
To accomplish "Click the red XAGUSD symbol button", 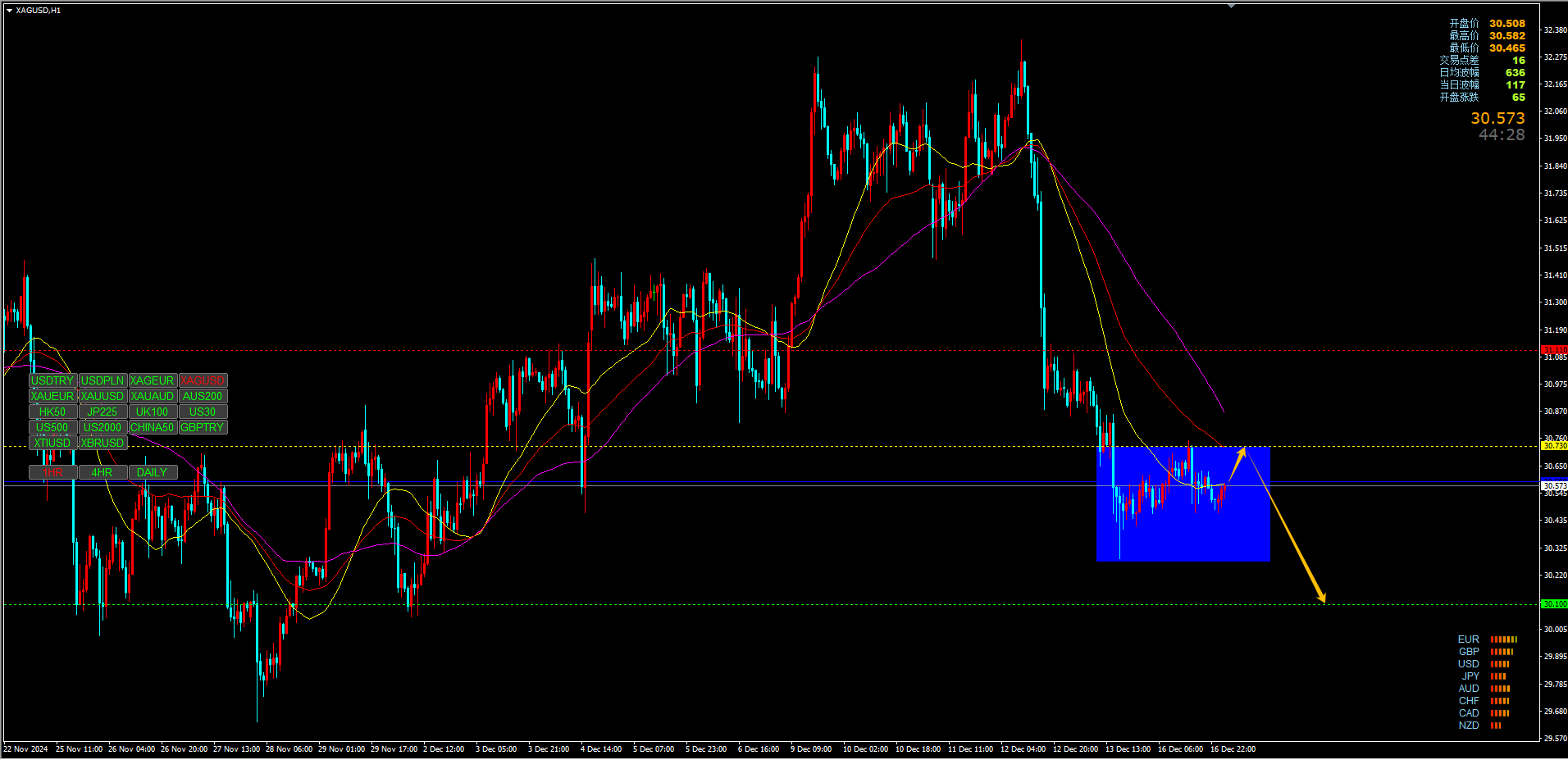I will [203, 380].
